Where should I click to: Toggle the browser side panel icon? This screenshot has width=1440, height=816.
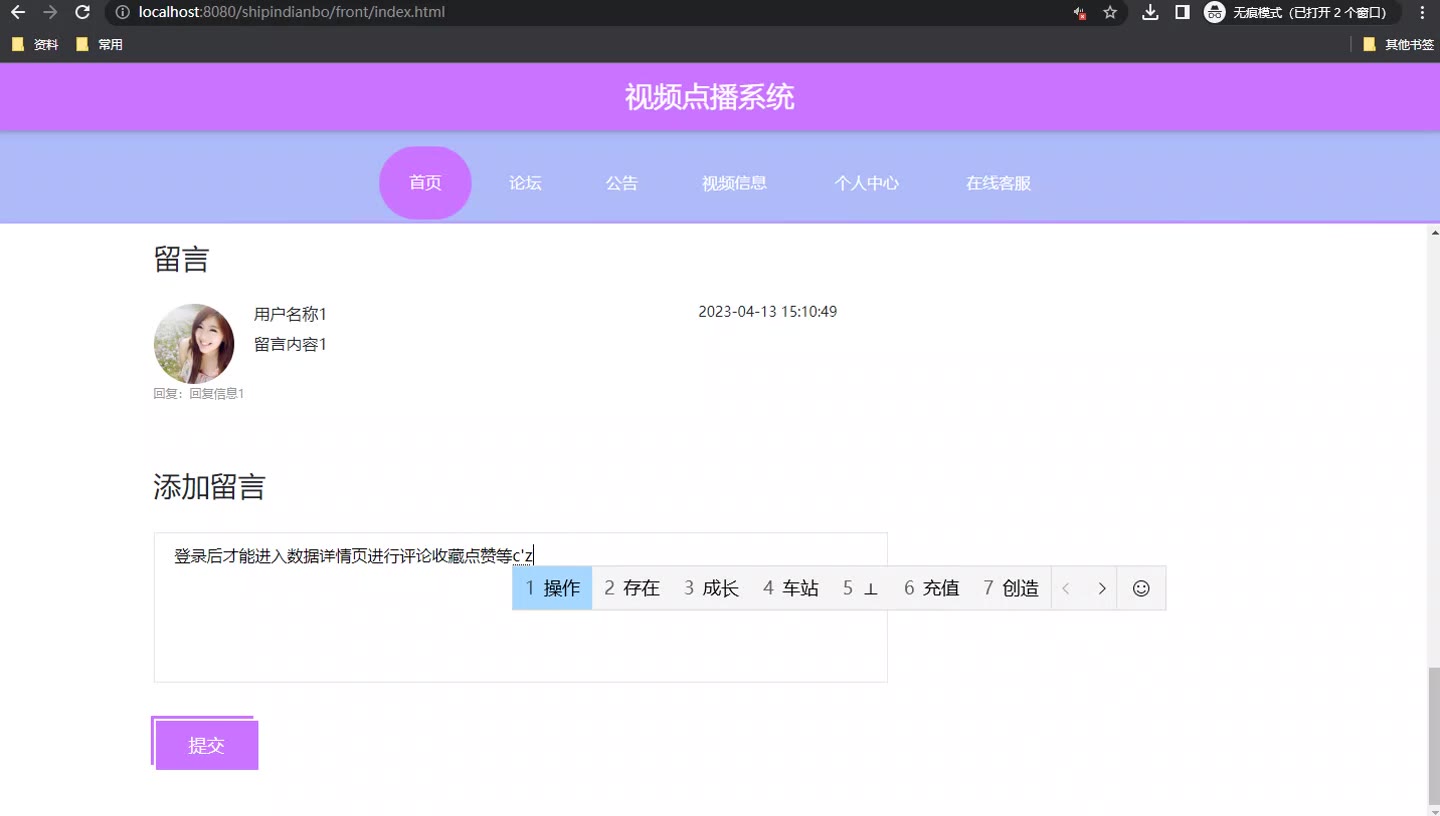tap(1182, 13)
